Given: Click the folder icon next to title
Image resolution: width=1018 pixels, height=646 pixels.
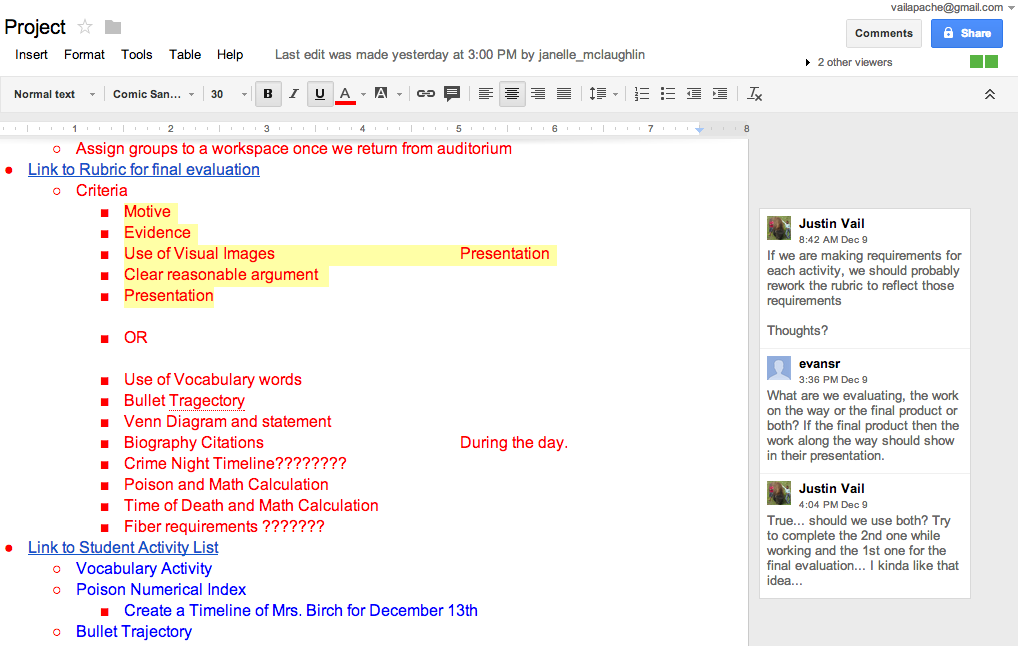Looking at the screenshot, I should (113, 27).
